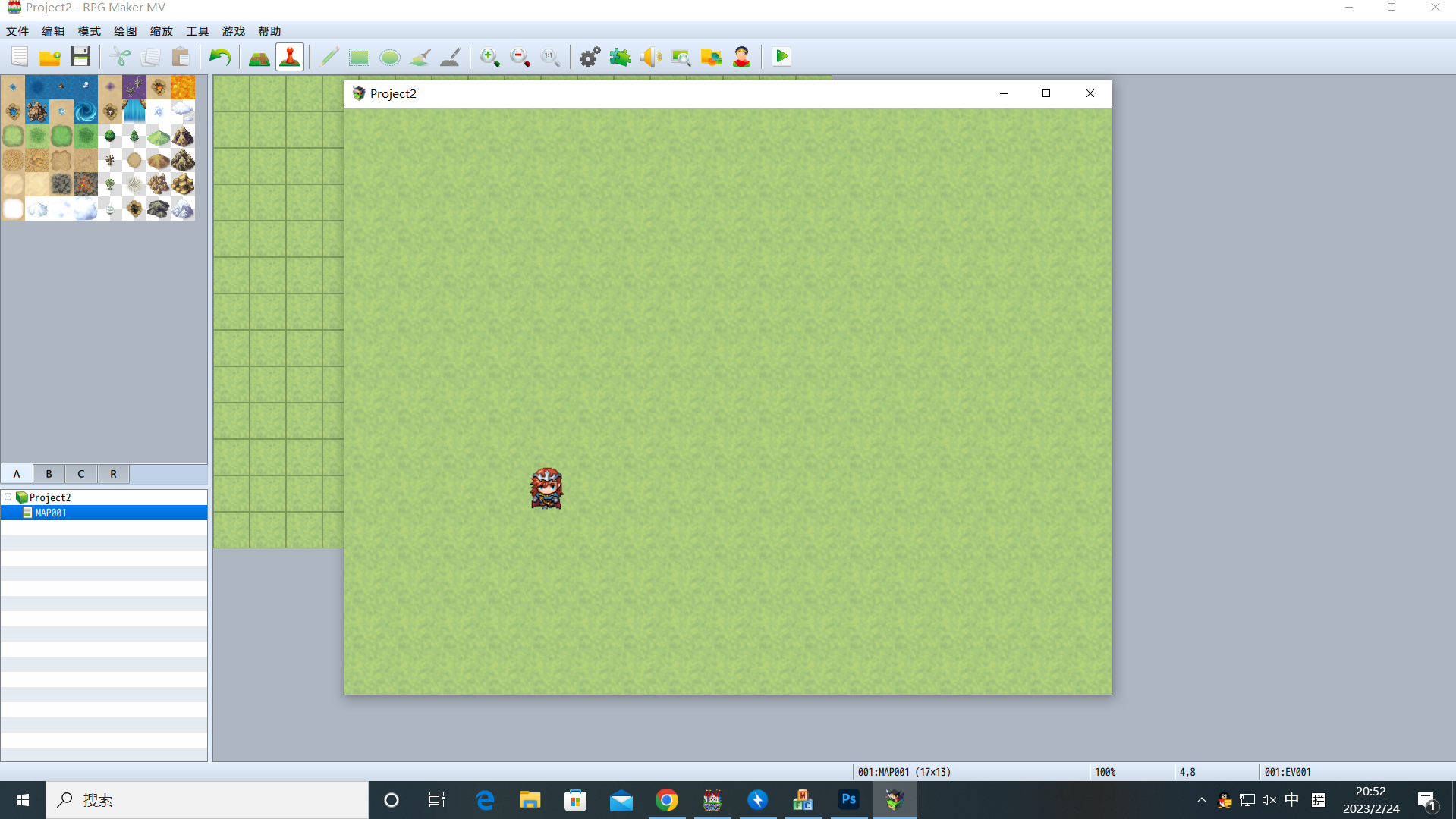Open the 帮助 menu
Image resolution: width=1456 pixels, height=819 pixels.
point(269,31)
